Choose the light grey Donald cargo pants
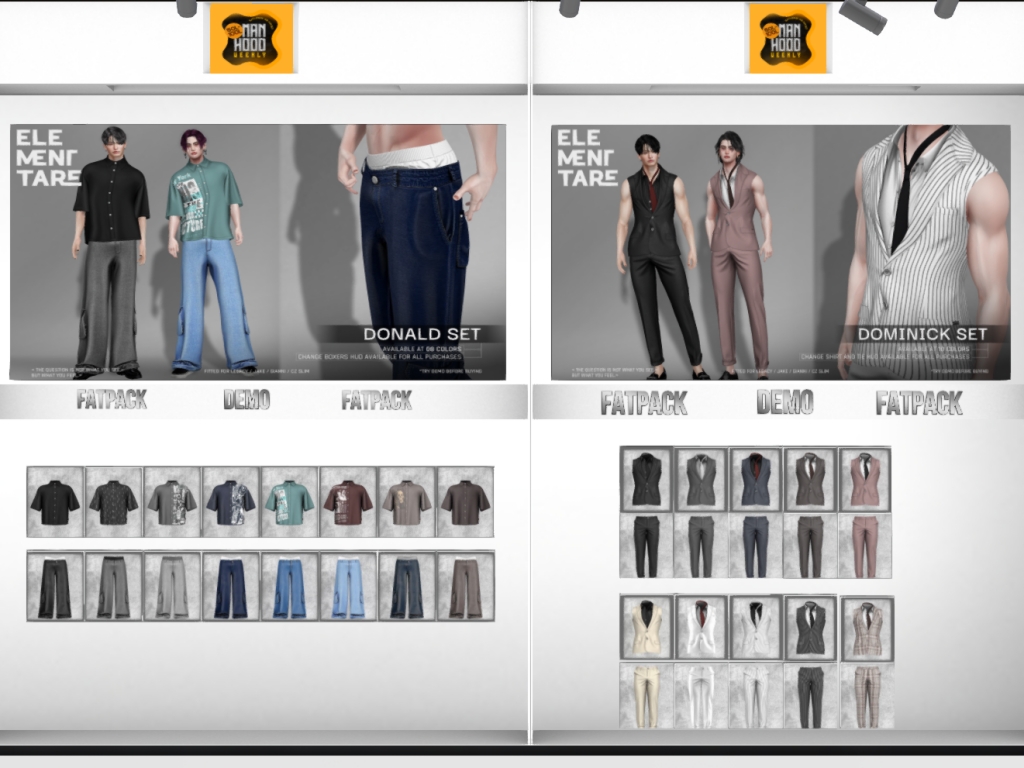This screenshot has height=768, width=1024. [x=172, y=586]
